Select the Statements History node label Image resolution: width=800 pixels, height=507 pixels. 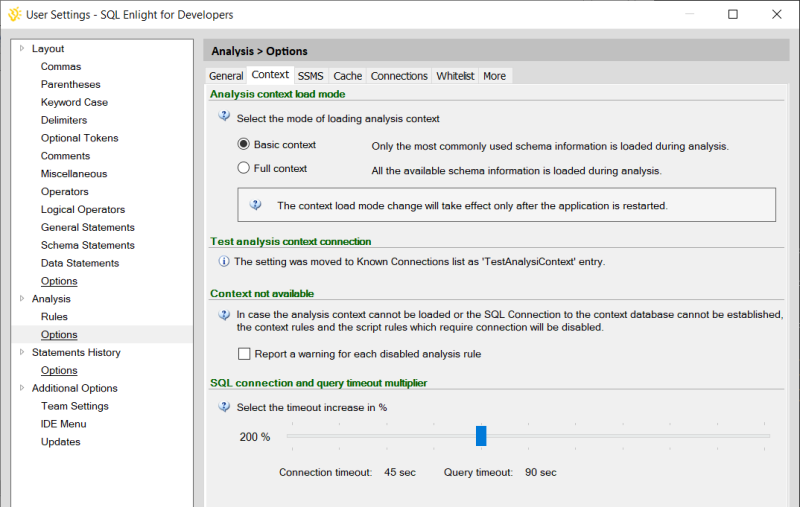[76, 352]
